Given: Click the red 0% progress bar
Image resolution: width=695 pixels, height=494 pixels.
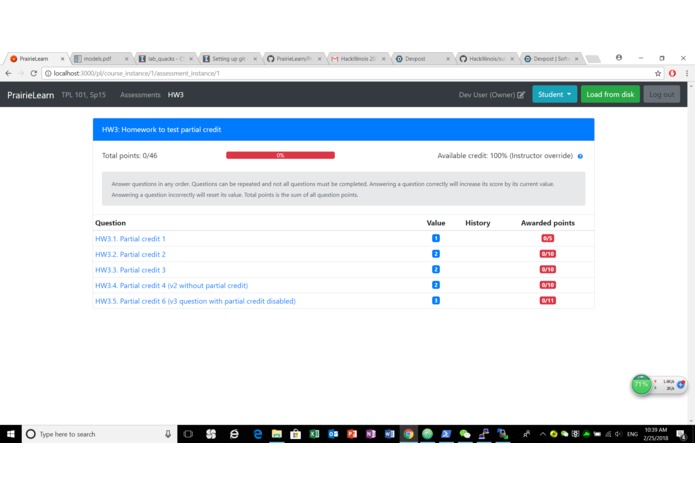Looking at the screenshot, I should [280, 155].
